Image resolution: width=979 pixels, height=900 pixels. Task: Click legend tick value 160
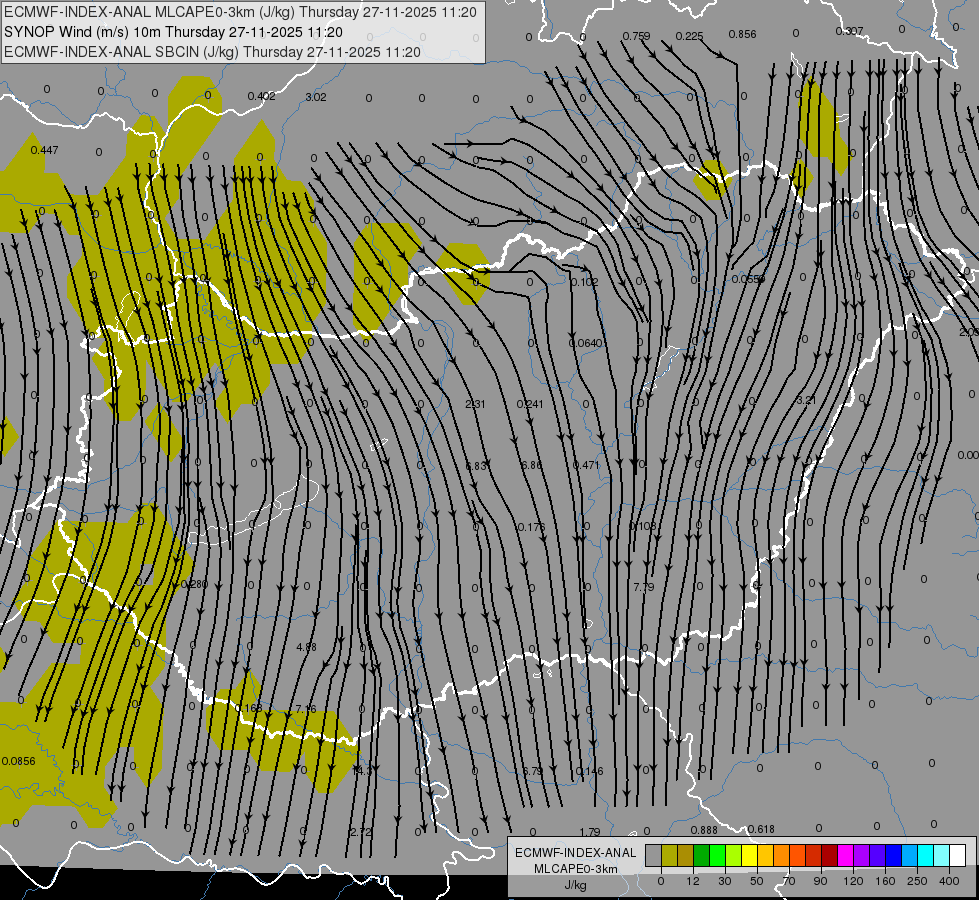[x=885, y=881]
